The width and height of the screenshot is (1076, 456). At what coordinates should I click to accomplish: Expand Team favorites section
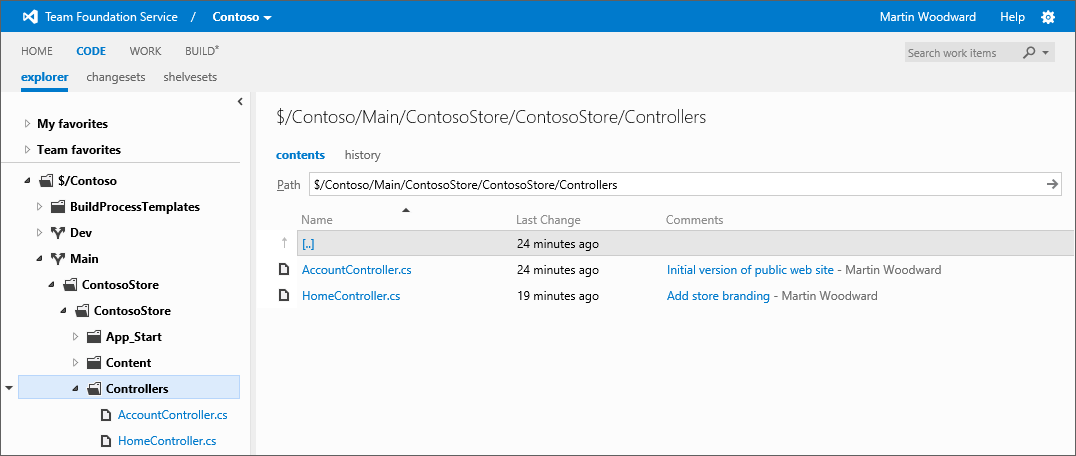(x=27, y=149)
